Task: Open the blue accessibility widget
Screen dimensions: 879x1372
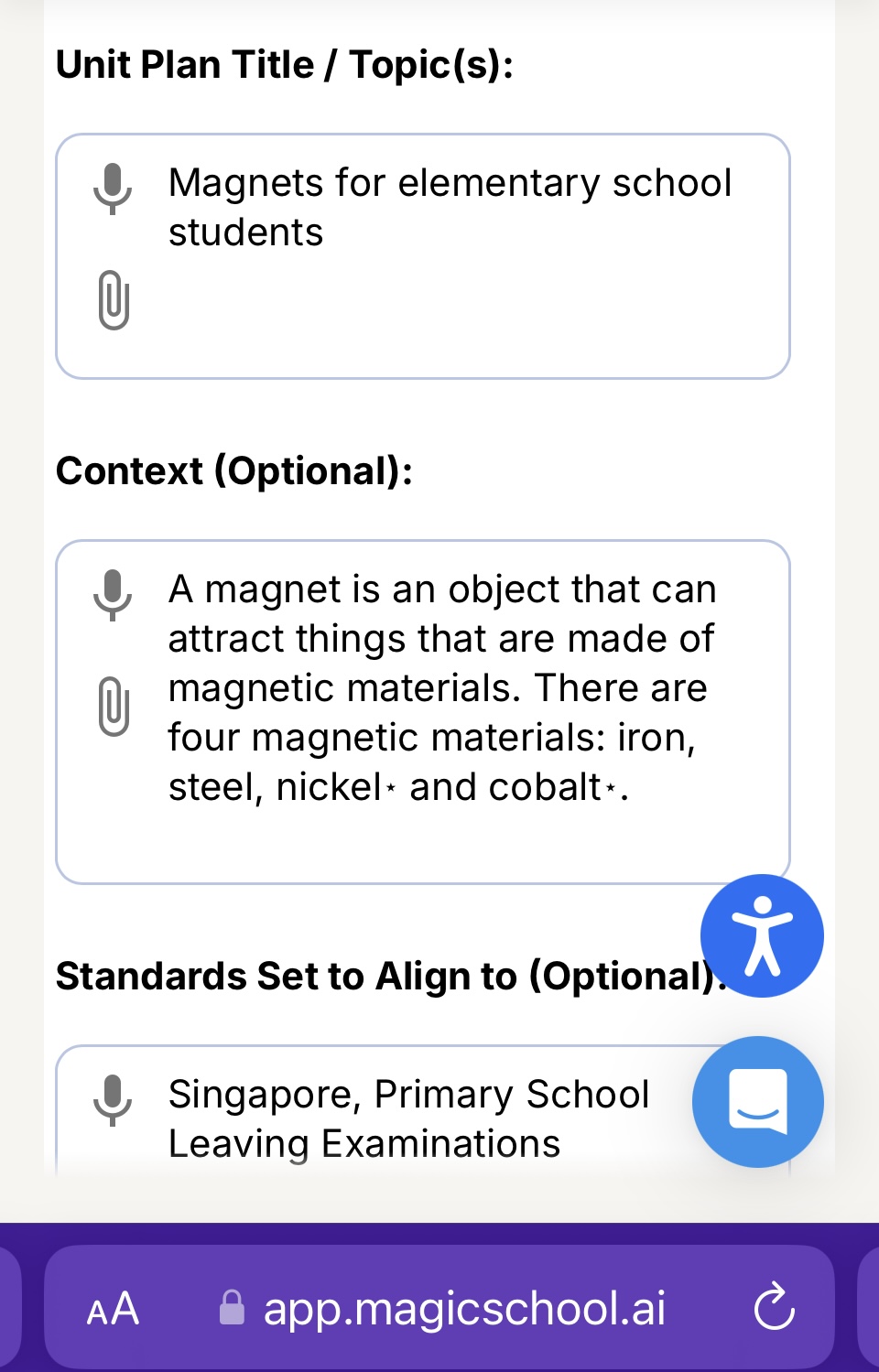Action: click(762, 935)
